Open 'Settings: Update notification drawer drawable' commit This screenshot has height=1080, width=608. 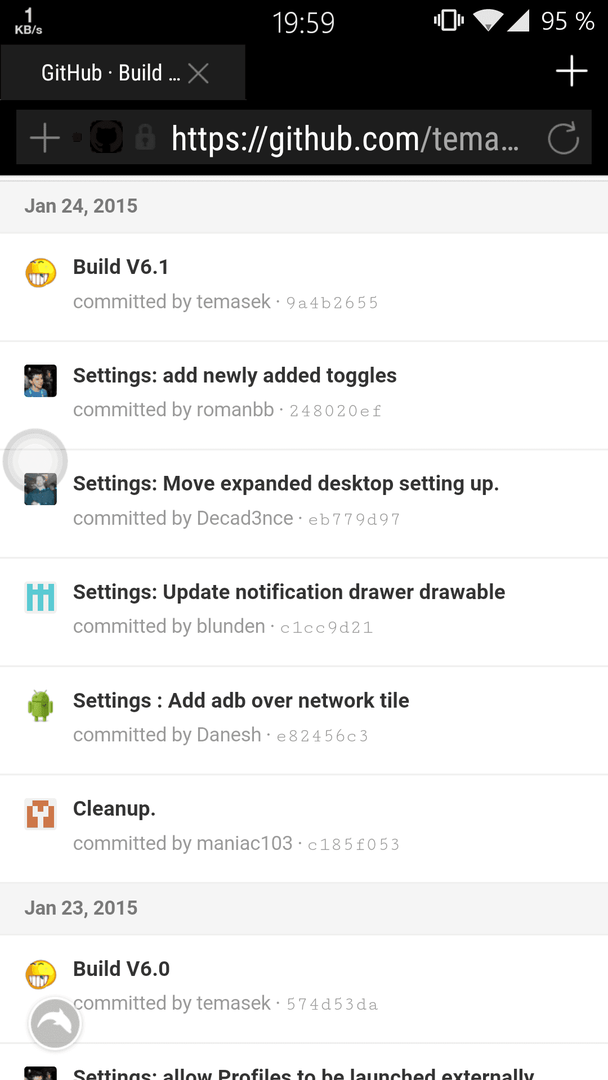click(289, 592)
